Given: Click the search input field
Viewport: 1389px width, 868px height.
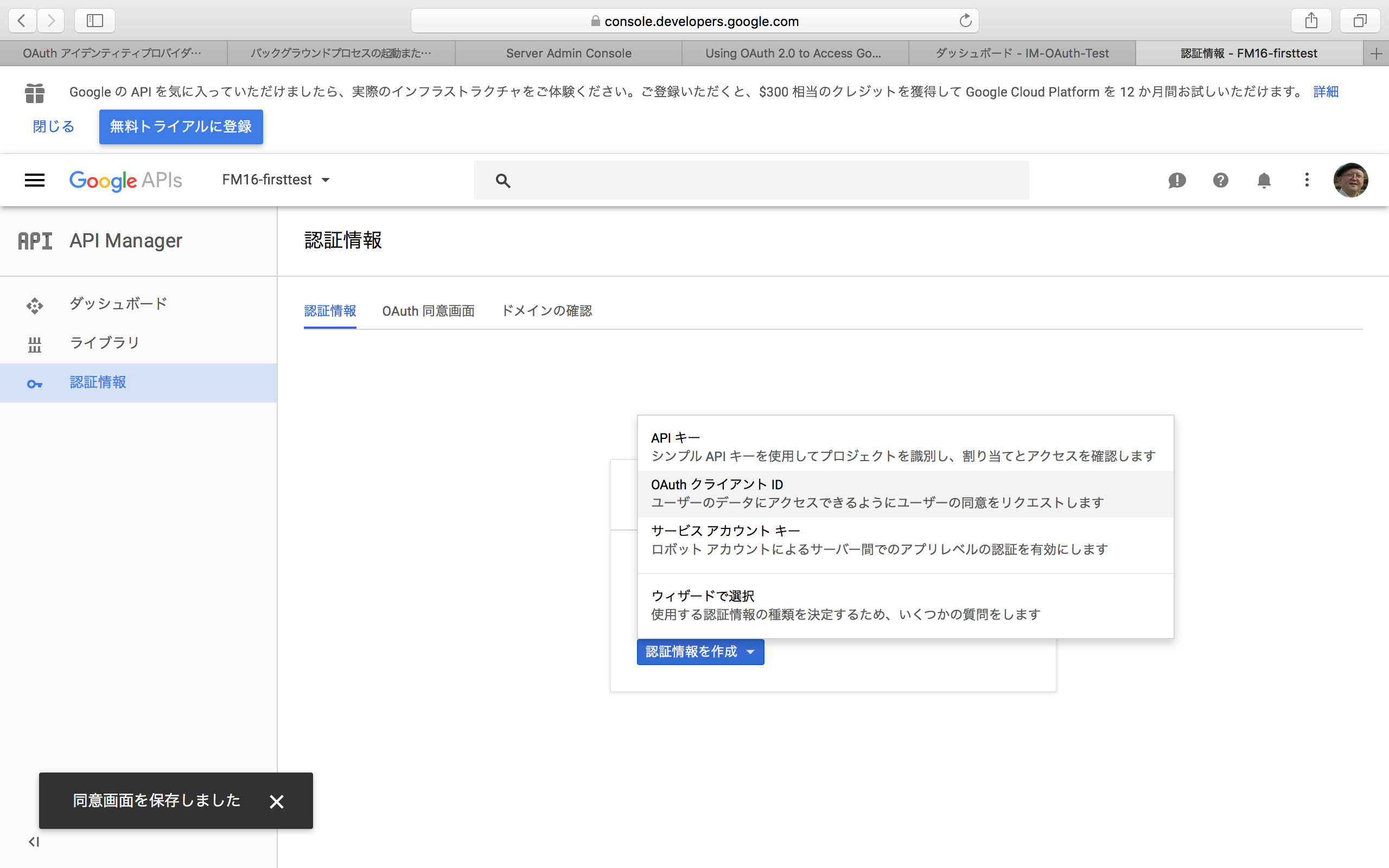Looking at the screenshot, I should tap(751, 180).
